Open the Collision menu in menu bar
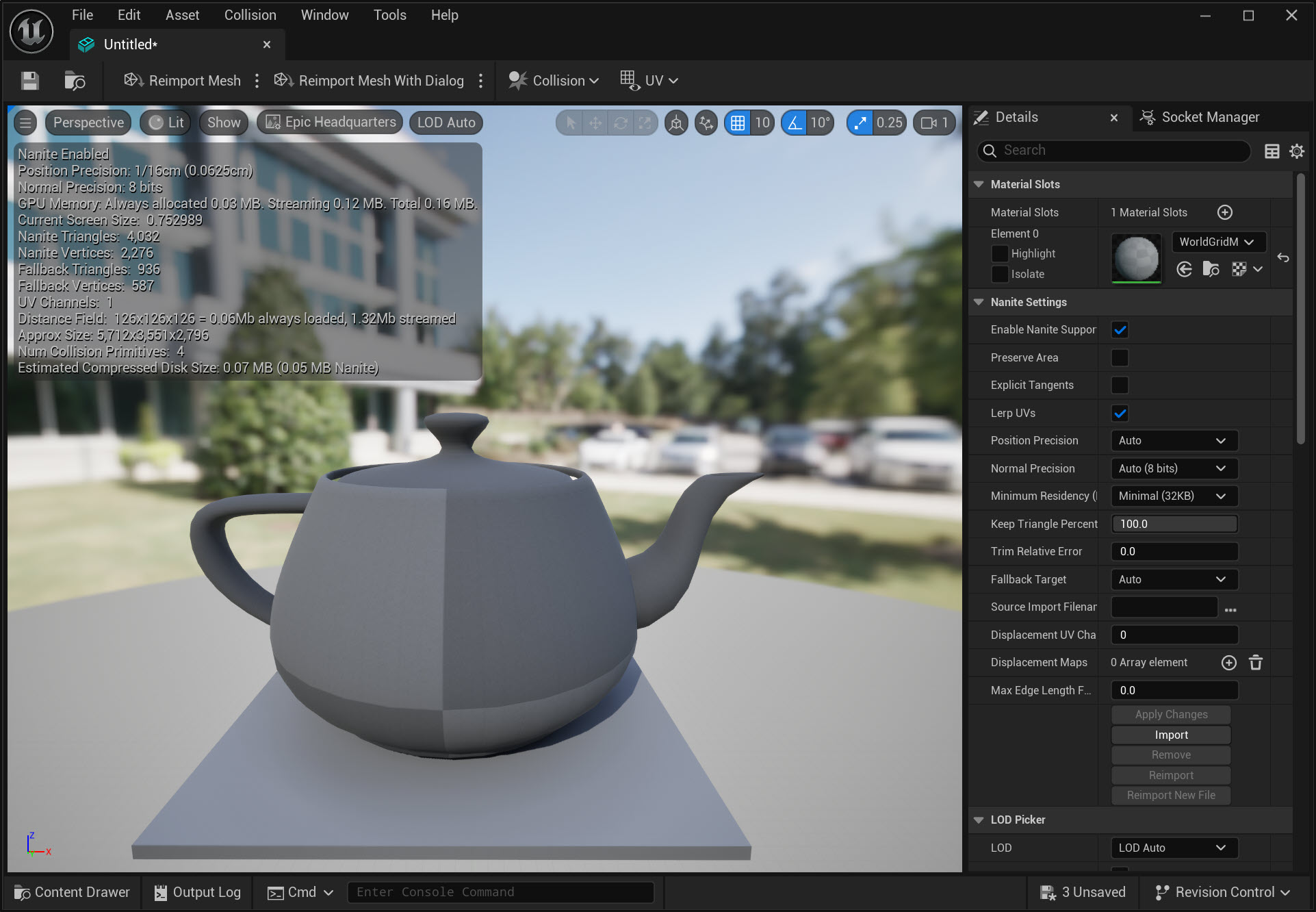Image resolution: width=1316 pixels, height=912 pixels. click(250, 15)
